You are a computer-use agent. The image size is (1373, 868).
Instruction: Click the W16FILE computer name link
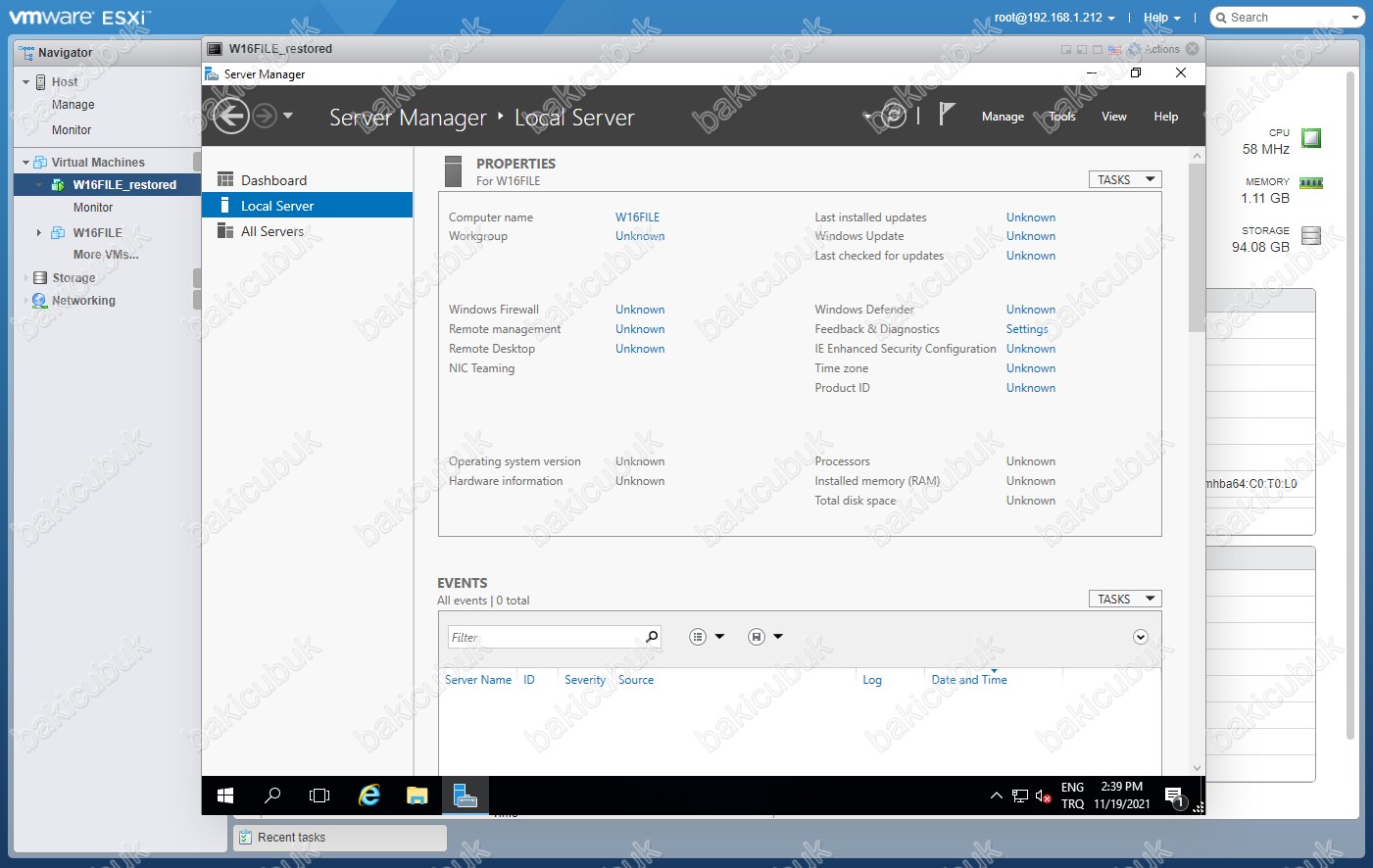(x=637, y=217)
